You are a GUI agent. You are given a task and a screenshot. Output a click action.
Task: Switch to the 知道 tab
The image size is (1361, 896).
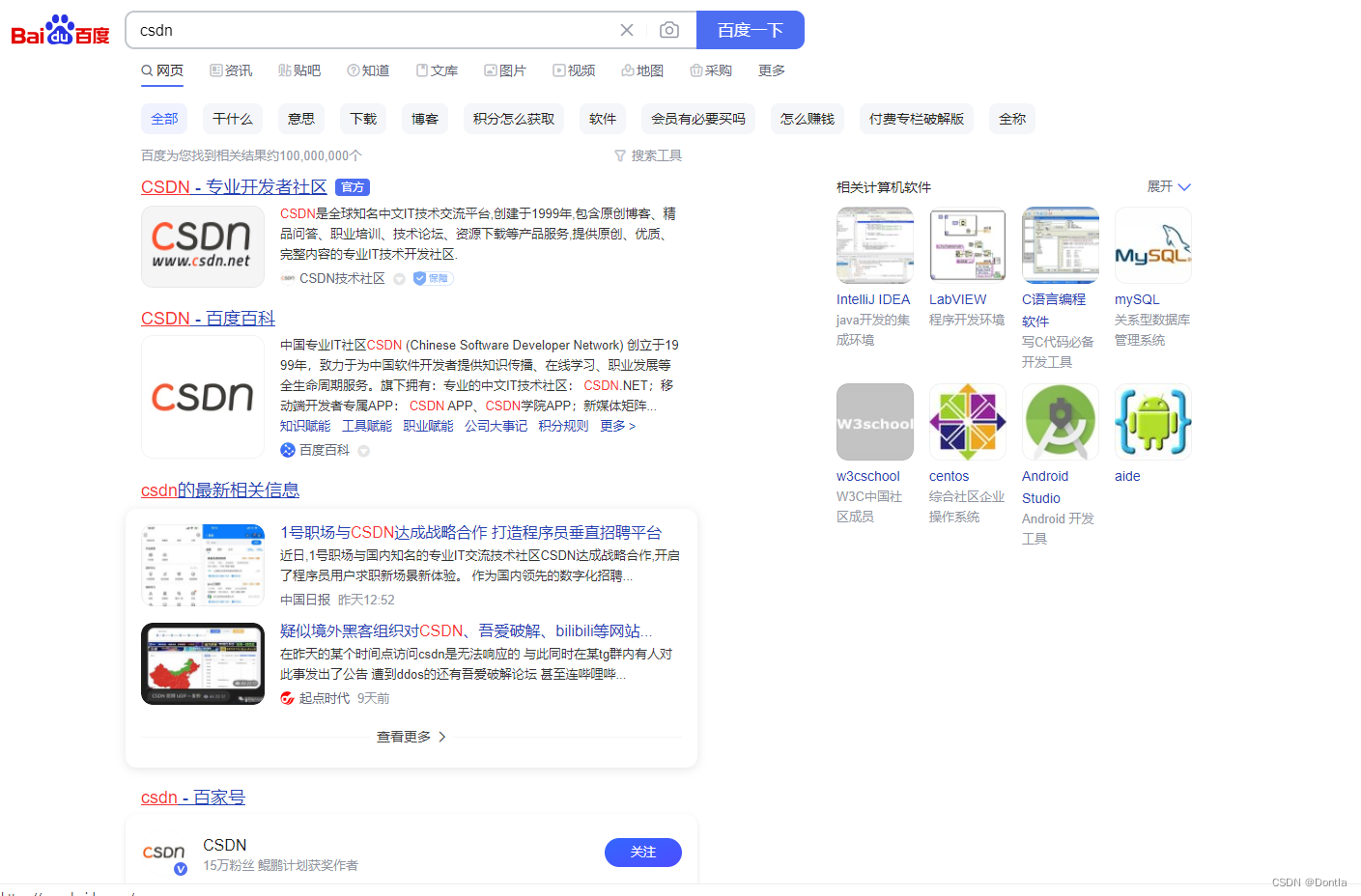368,70
